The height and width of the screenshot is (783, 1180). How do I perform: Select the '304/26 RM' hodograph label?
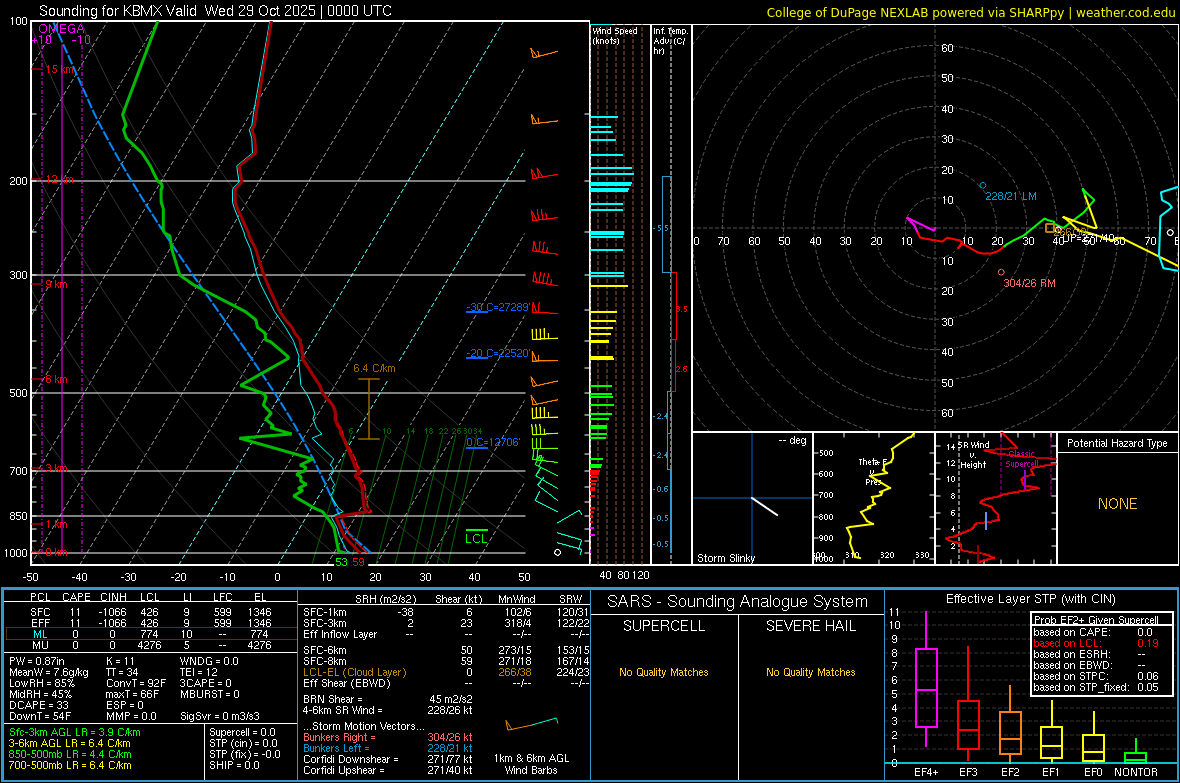coord(1029,283)
